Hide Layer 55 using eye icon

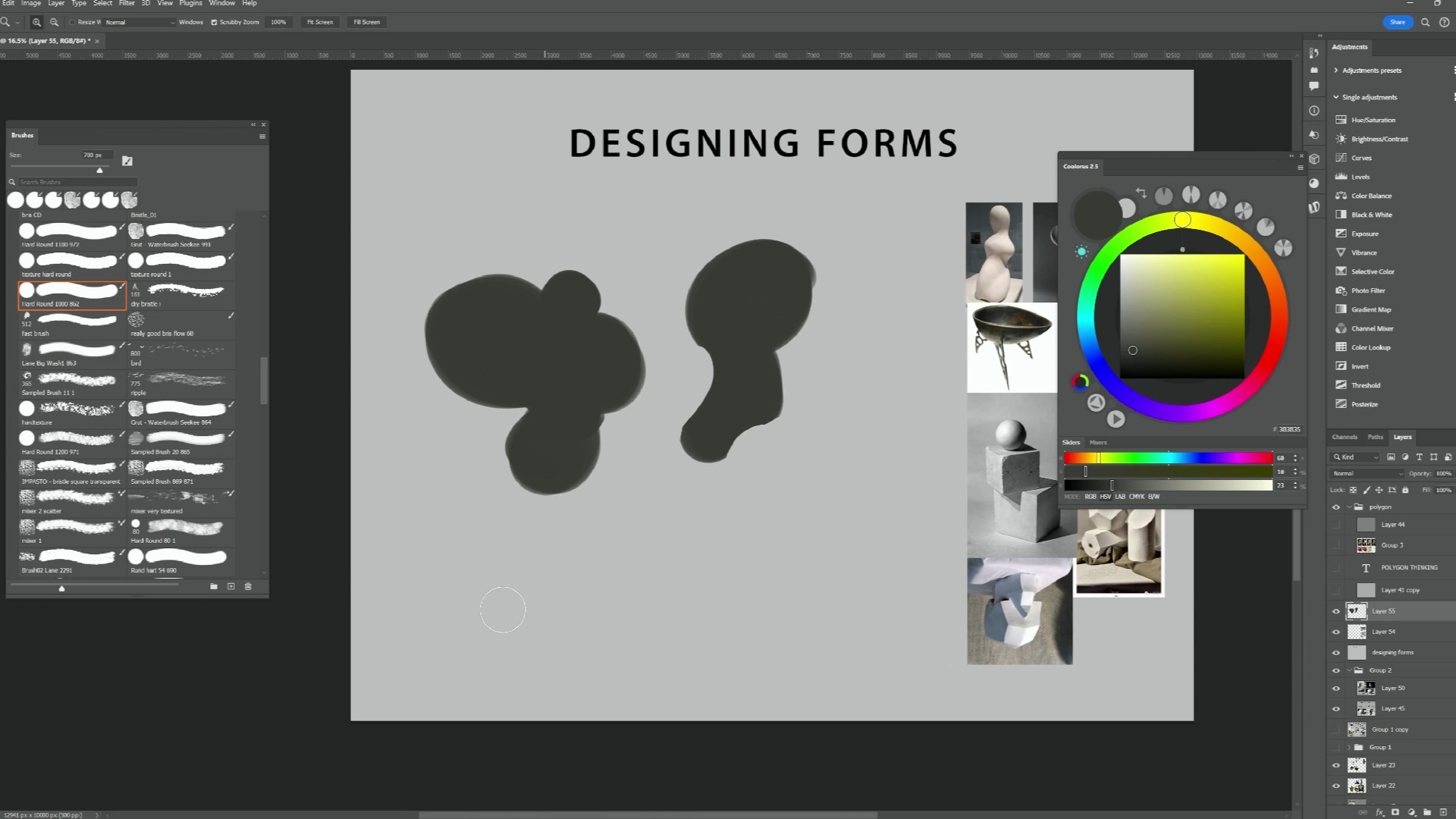(1336, 611)
